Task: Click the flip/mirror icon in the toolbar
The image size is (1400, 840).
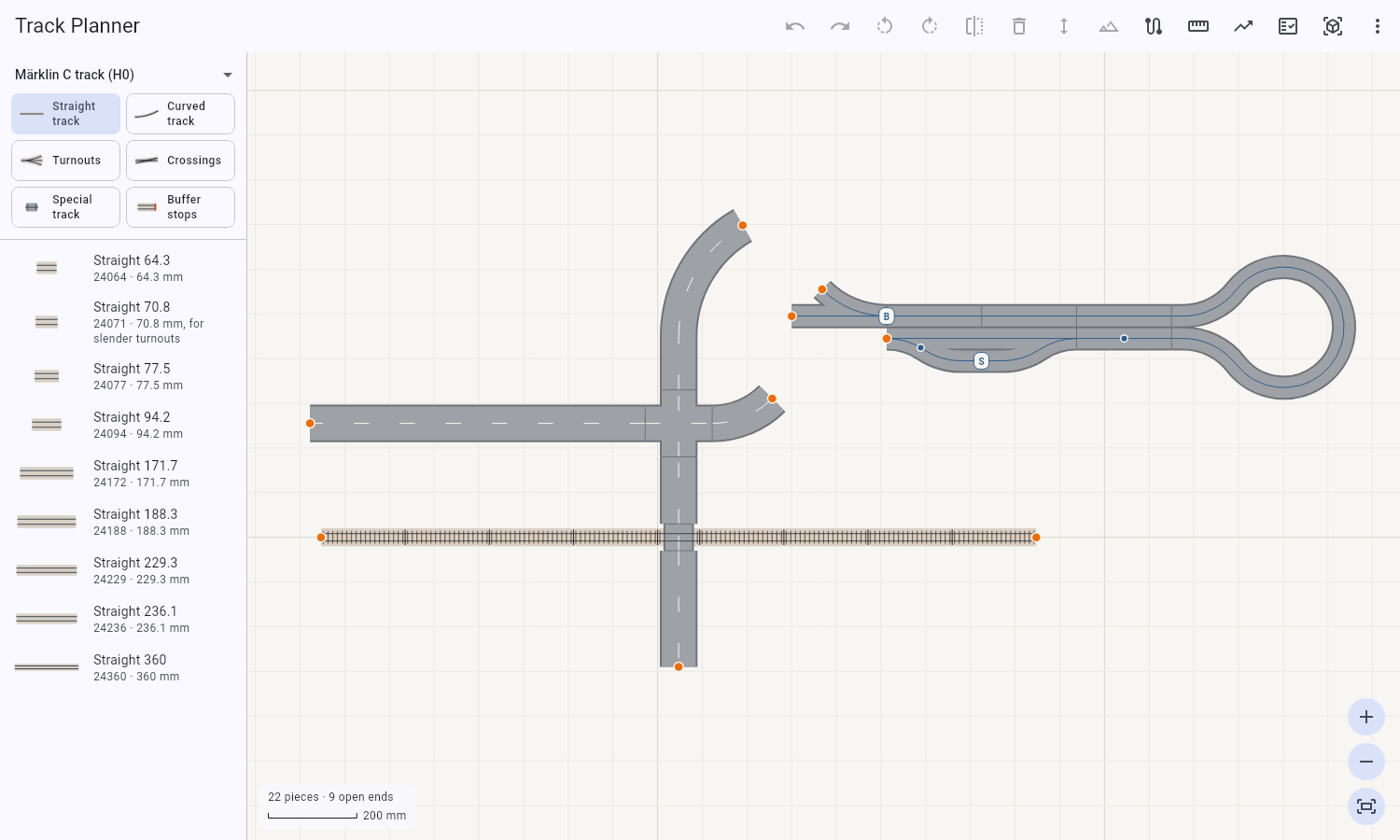Action: [974, 26]
